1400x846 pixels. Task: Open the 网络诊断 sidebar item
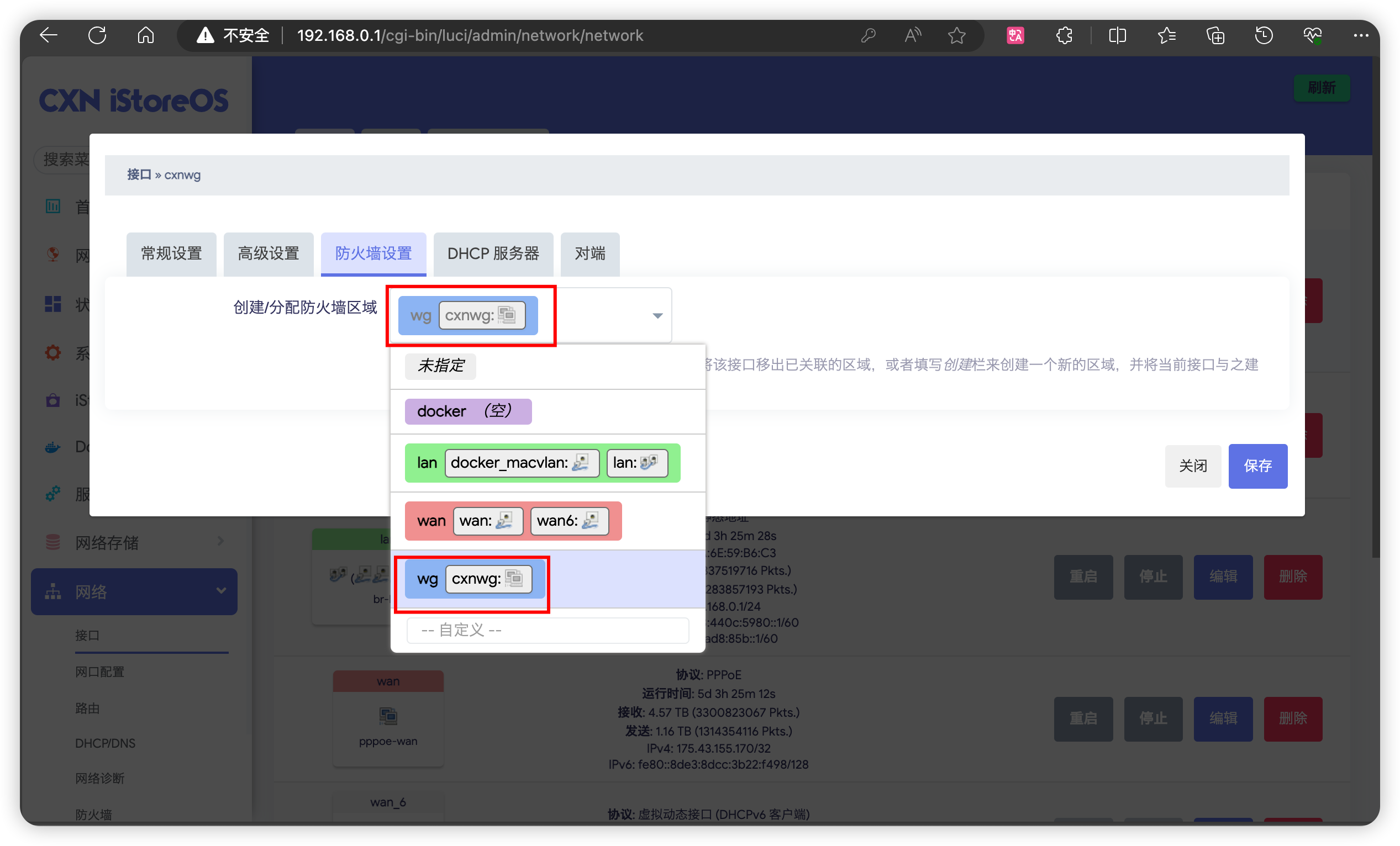coord(99,779)
